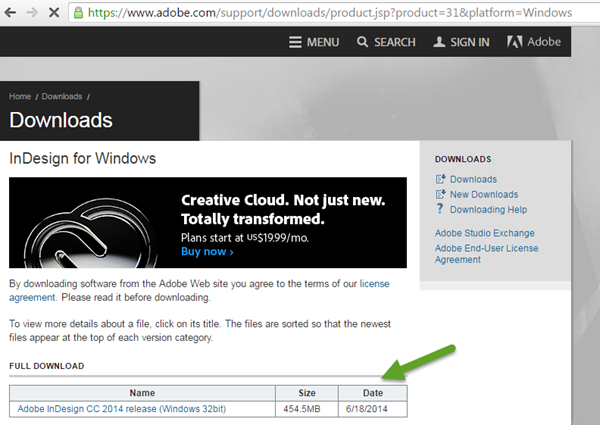600x425 pixels.
Task: Open the MENU label in header
Action: point(323,42)
